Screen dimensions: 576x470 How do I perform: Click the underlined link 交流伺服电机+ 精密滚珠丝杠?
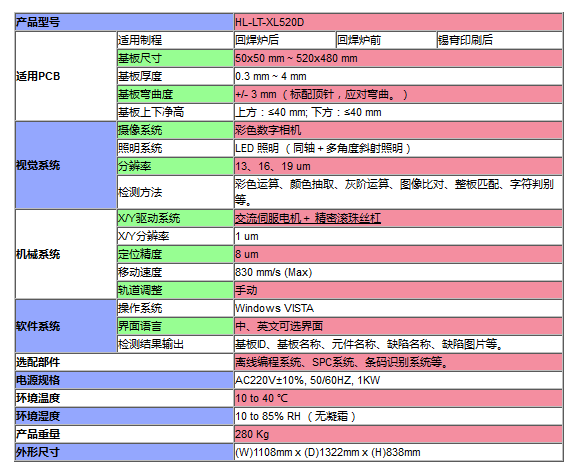click(x=307, y=218)
